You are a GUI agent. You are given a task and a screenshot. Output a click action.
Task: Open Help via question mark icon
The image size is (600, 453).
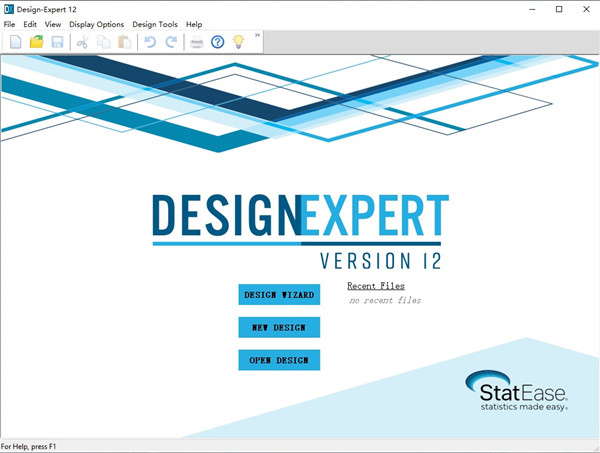click(218, 42)
